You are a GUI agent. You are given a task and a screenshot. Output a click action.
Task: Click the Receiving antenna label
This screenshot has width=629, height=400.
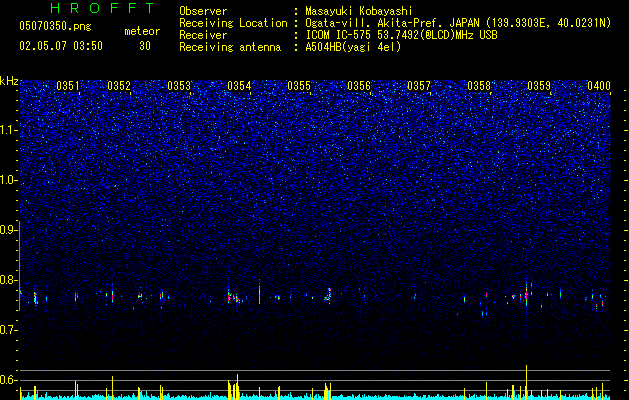click(230, 47)
